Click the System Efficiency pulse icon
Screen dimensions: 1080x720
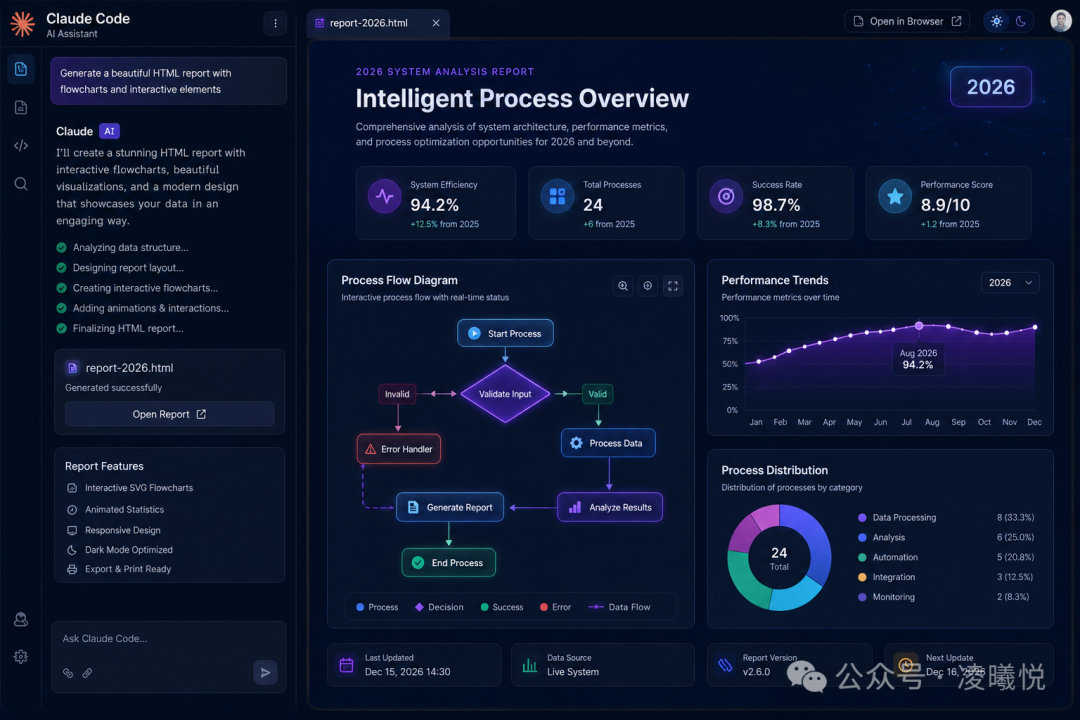(384, 196)
